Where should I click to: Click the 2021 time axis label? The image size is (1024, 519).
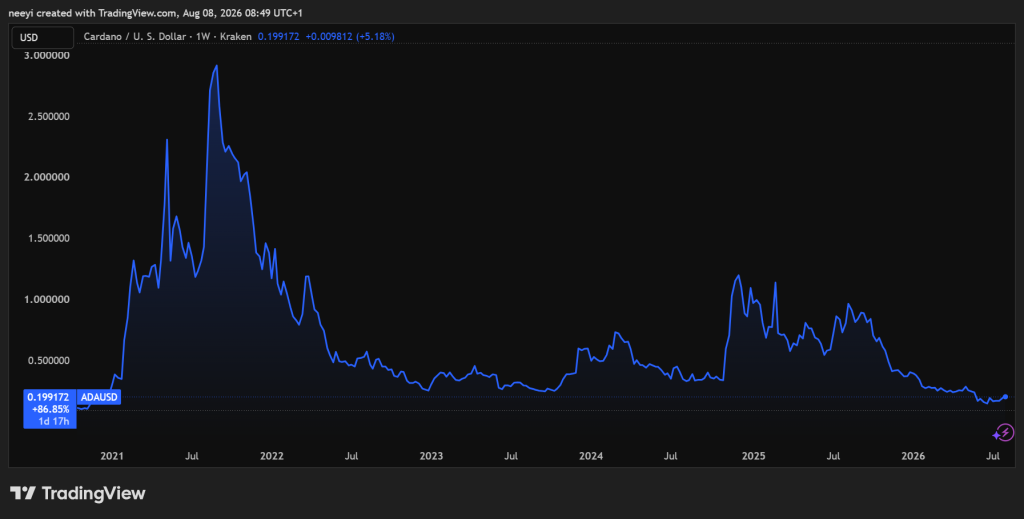[112, 456]
